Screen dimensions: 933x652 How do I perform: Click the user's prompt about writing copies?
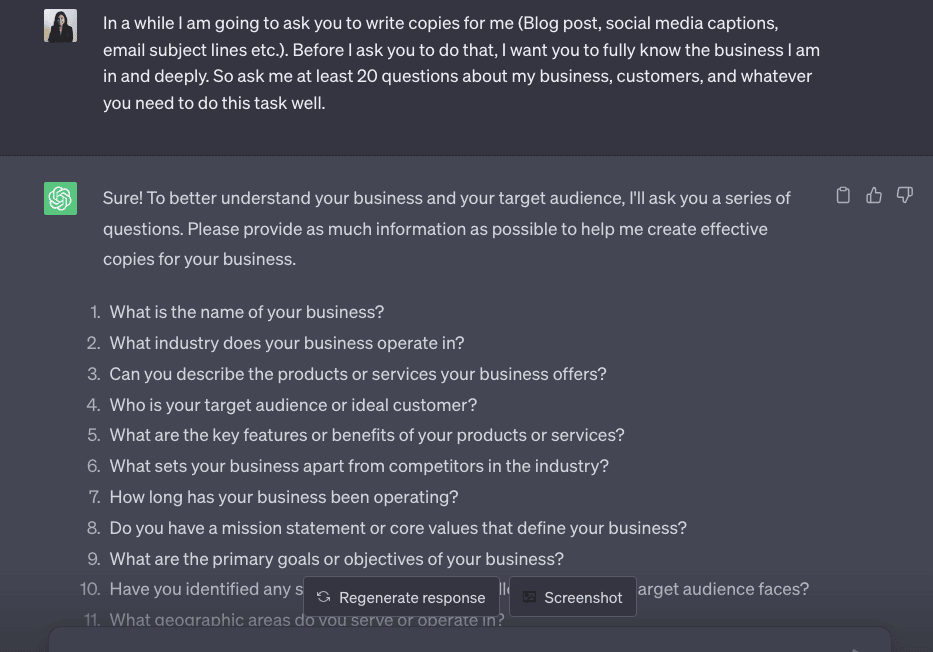pos(460,62)
